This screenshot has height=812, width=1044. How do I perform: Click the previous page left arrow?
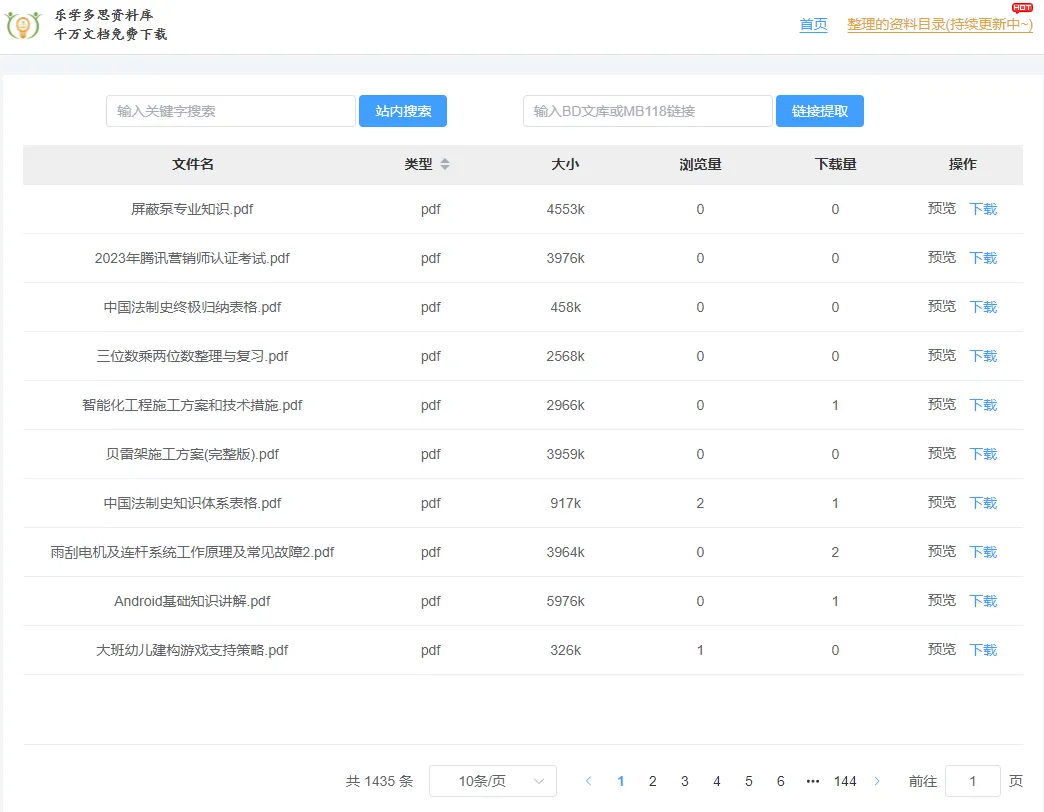[588, 781]
